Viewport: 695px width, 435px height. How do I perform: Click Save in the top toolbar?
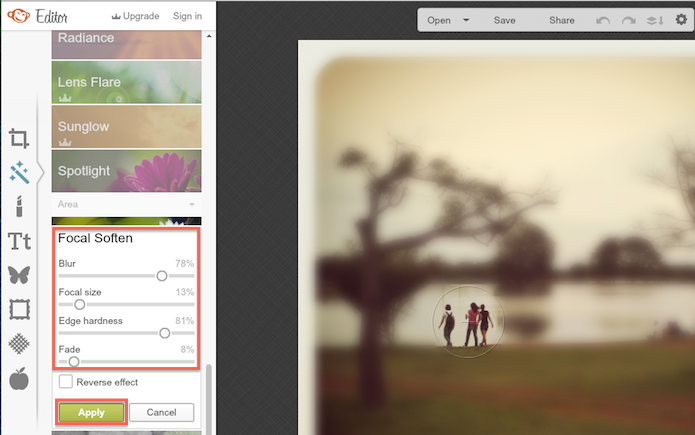(x=504, y=20)
